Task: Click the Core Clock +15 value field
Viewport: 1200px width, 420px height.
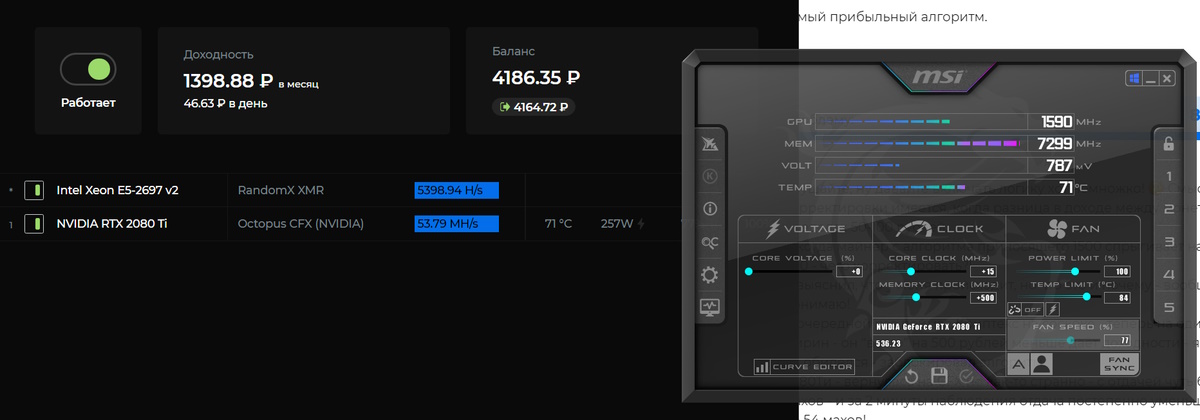Action: pyautogui.click(x=984, y=271)
